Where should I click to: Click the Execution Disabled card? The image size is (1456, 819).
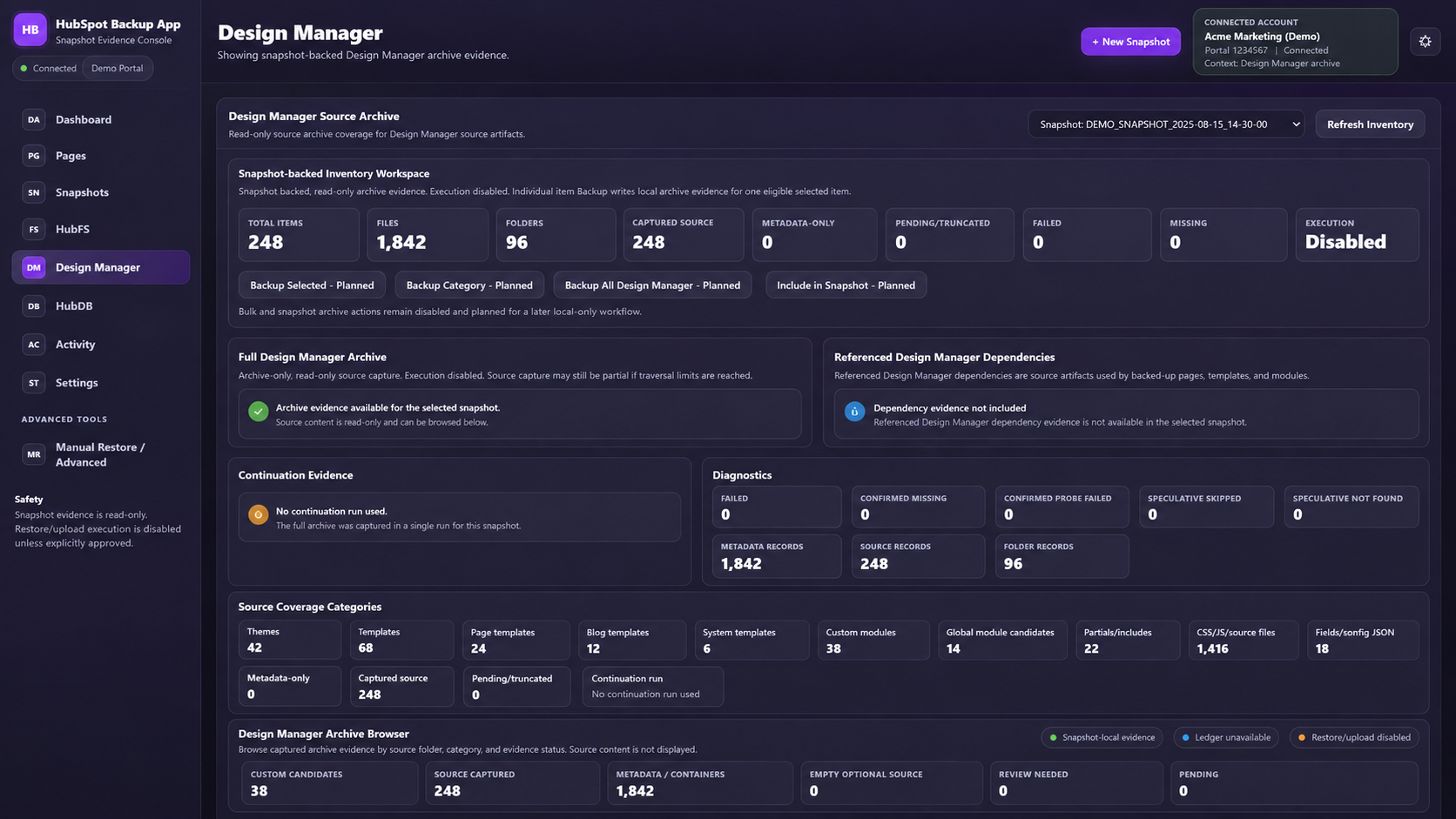1357,234
